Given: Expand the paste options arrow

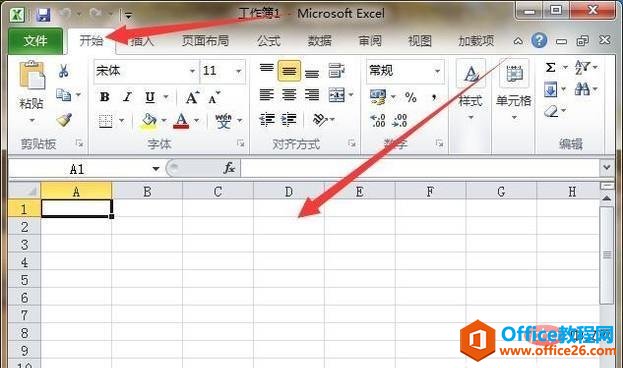Looking at the screenshot, I should pyautogui.click(x=32, y=120).
